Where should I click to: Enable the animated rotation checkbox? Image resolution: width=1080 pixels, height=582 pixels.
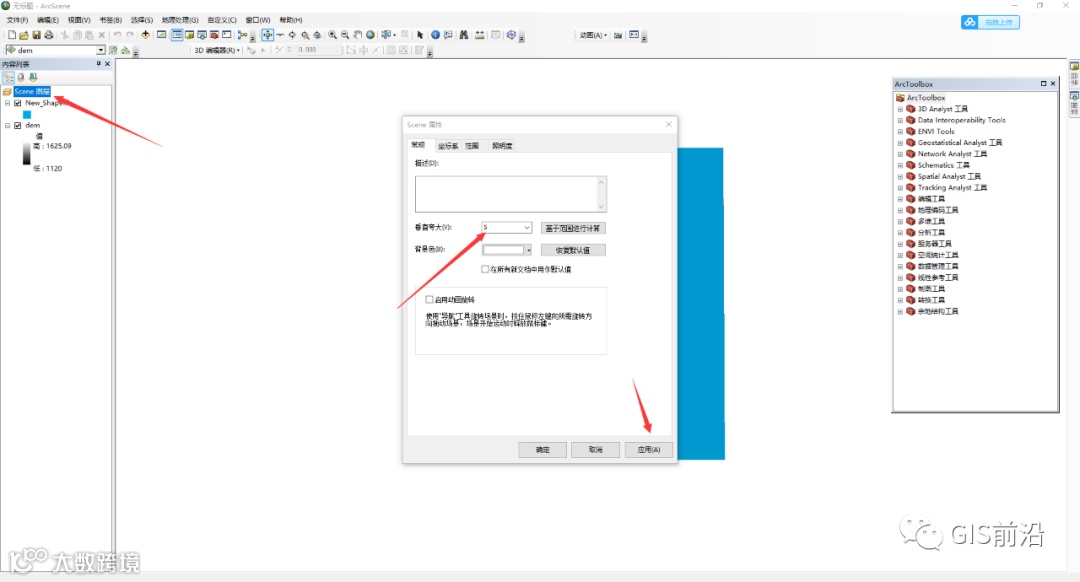(x=429, y=300)
